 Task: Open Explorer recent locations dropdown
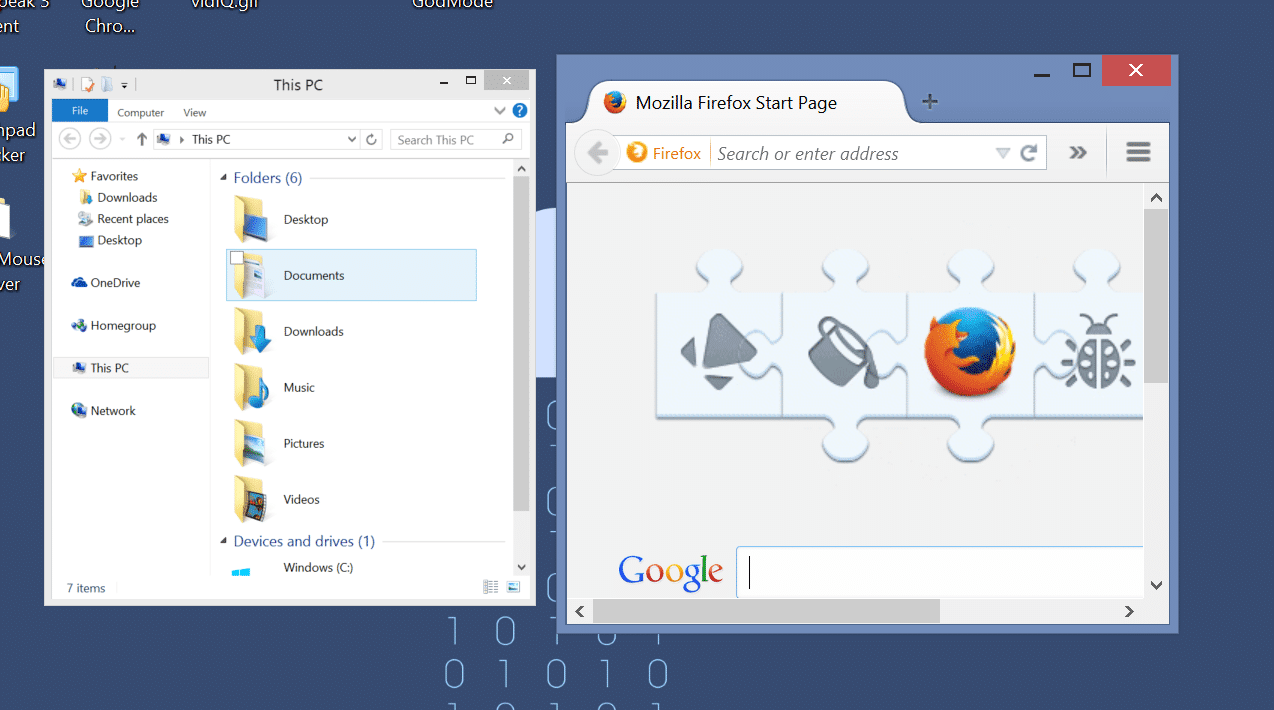pyautogui.click(x=122, y=140)
